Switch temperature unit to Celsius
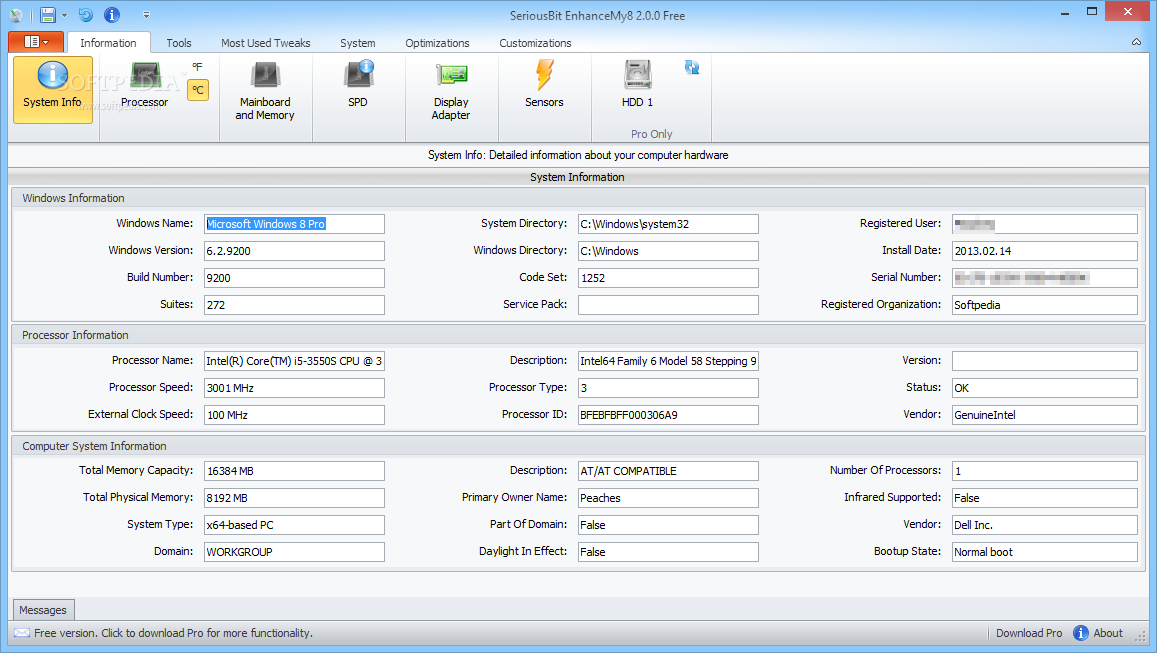 pos(198,90)
